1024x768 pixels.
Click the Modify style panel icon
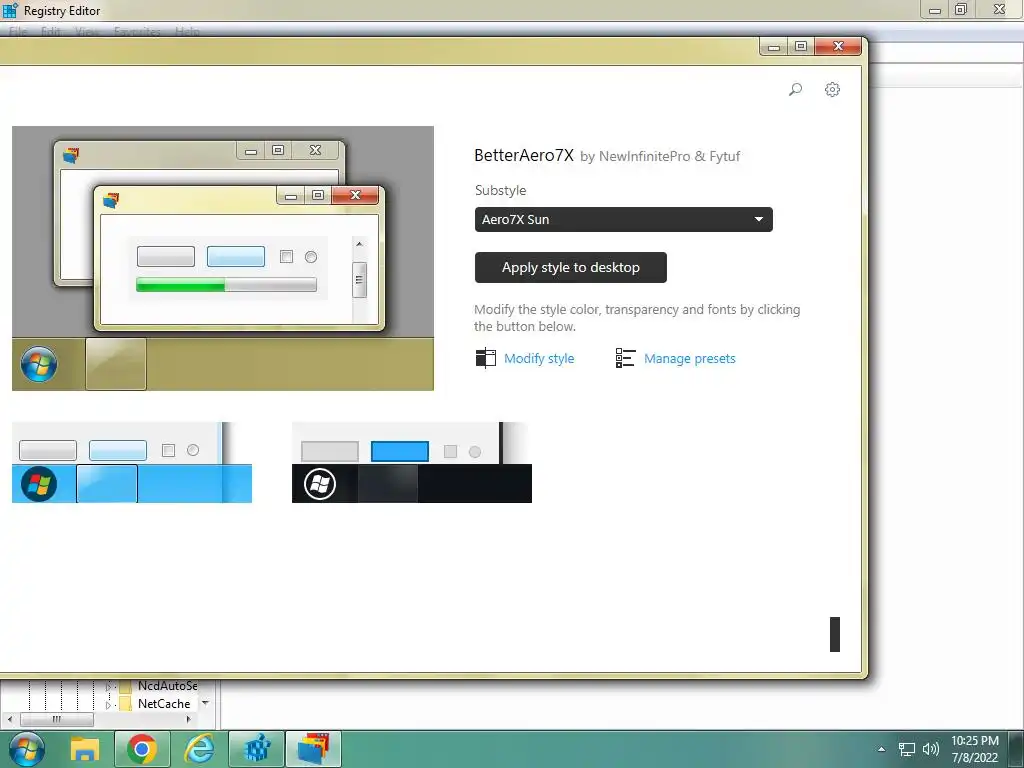pyautogui.click(x=485, y=358)
